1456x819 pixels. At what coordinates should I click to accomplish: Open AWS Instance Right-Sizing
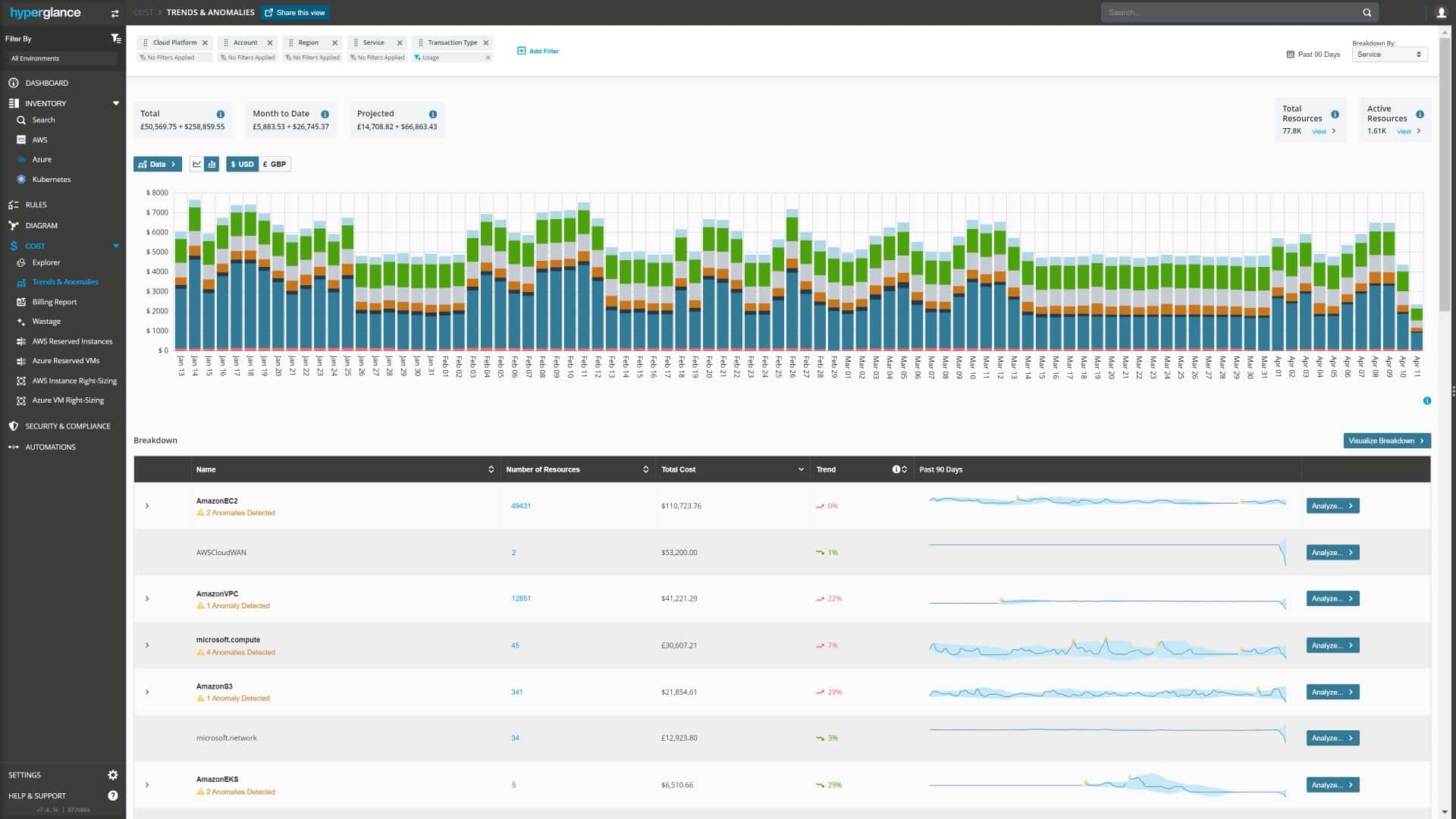coord(74,381)
